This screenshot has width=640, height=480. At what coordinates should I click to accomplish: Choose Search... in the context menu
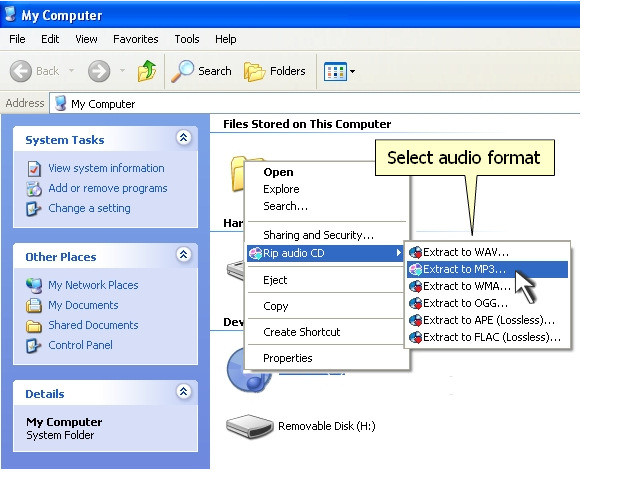coord(327,206)
